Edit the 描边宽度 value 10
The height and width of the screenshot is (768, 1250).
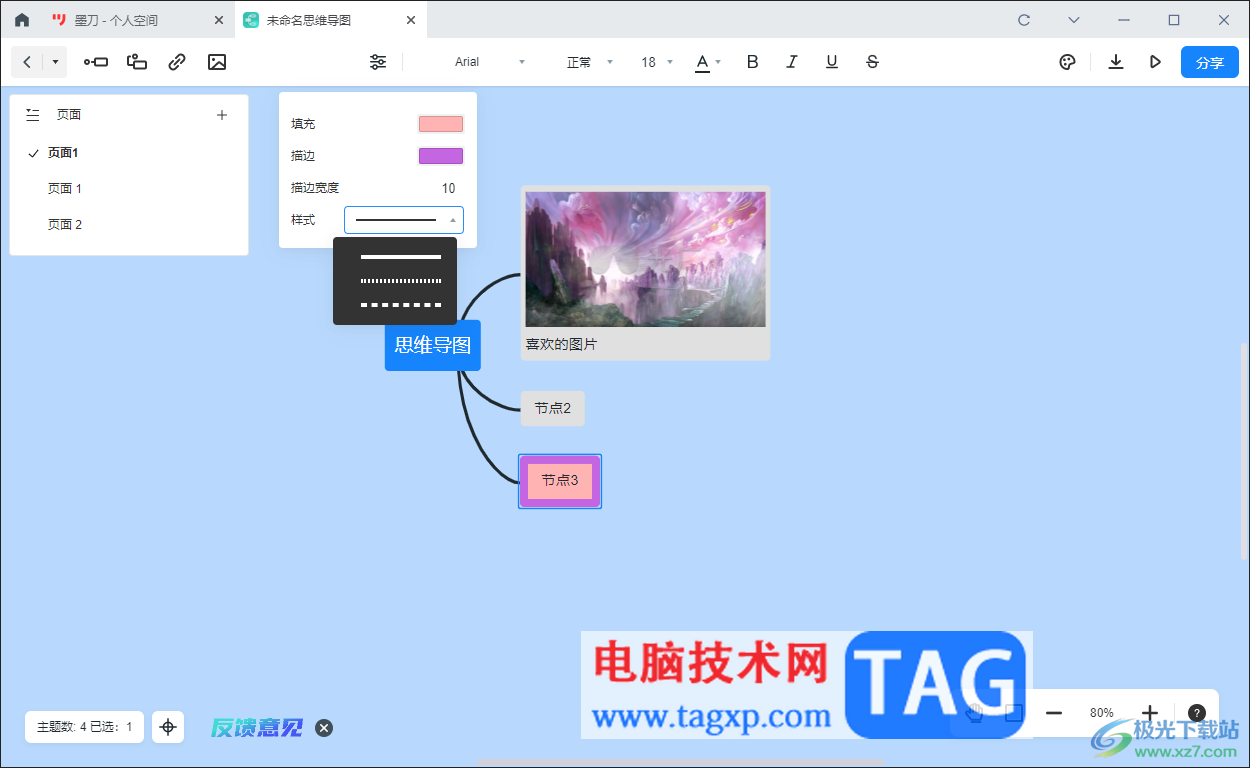pos(448,188)
